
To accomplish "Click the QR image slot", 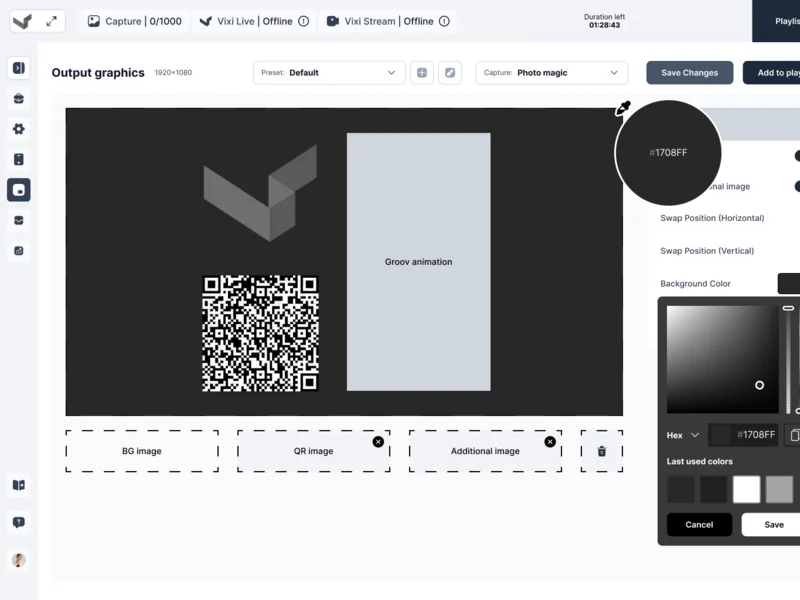I will click(x=313, y=451).
